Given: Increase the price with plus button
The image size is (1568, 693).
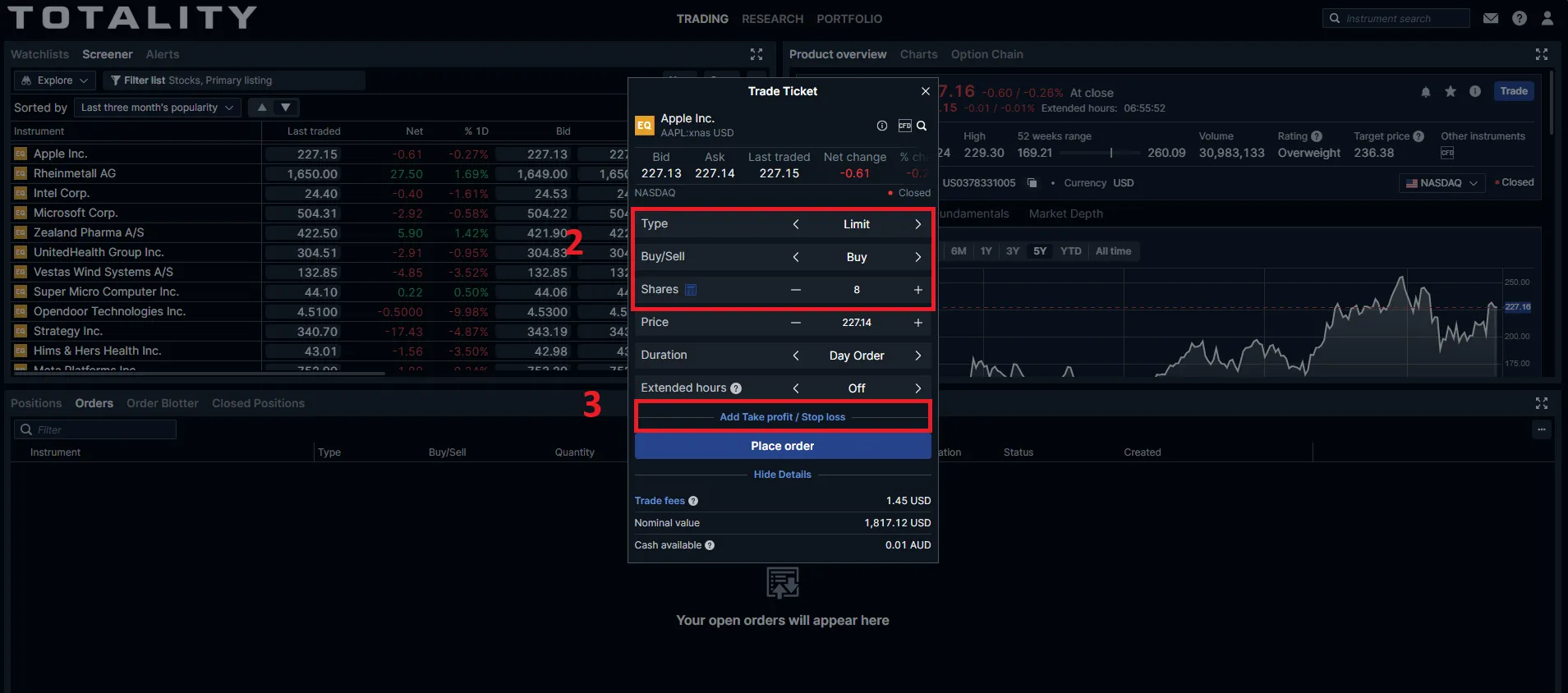Looking at the screenshot, I should (x=917, y=323).
